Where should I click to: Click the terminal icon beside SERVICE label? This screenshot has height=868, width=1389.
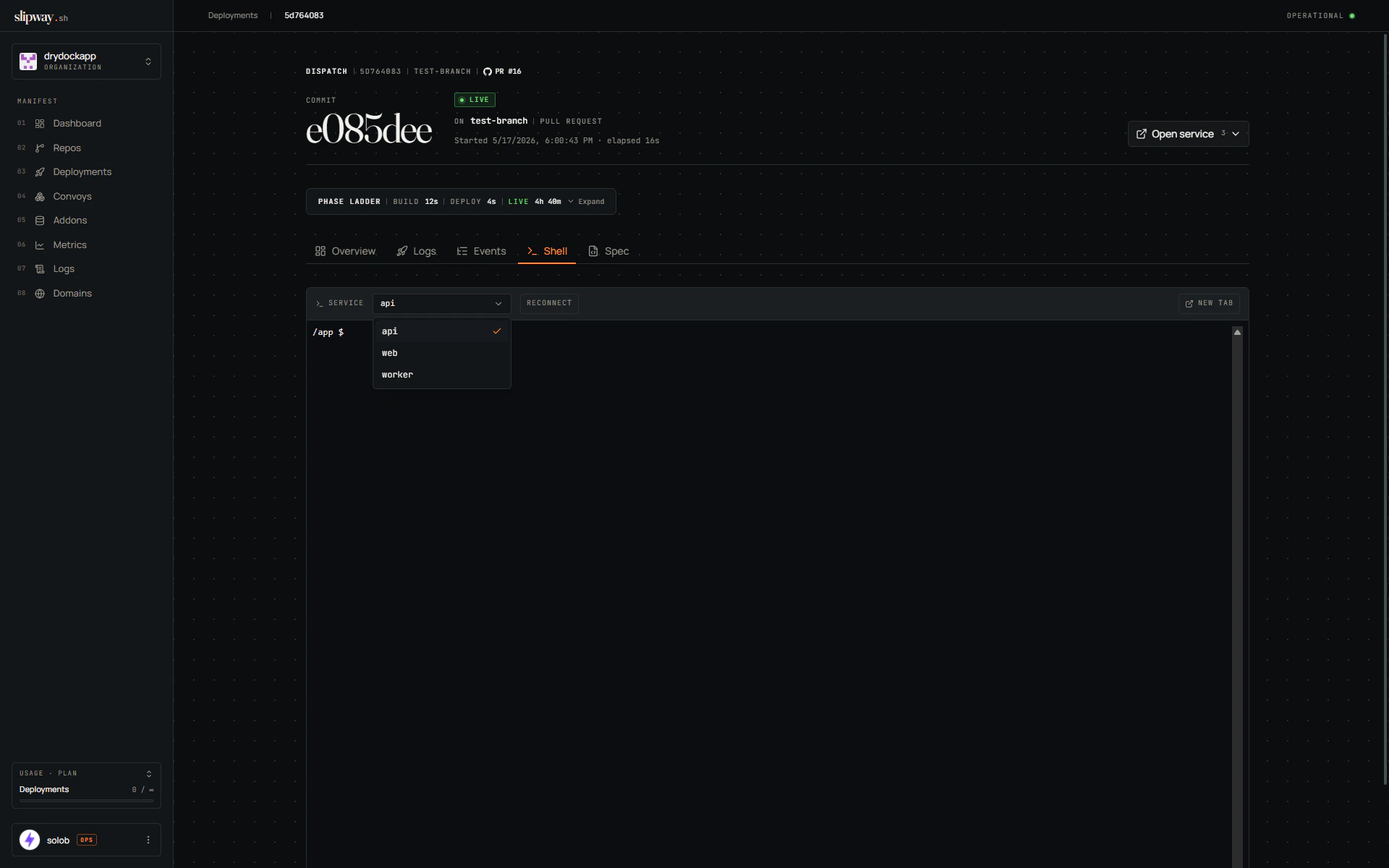point(320,304)
